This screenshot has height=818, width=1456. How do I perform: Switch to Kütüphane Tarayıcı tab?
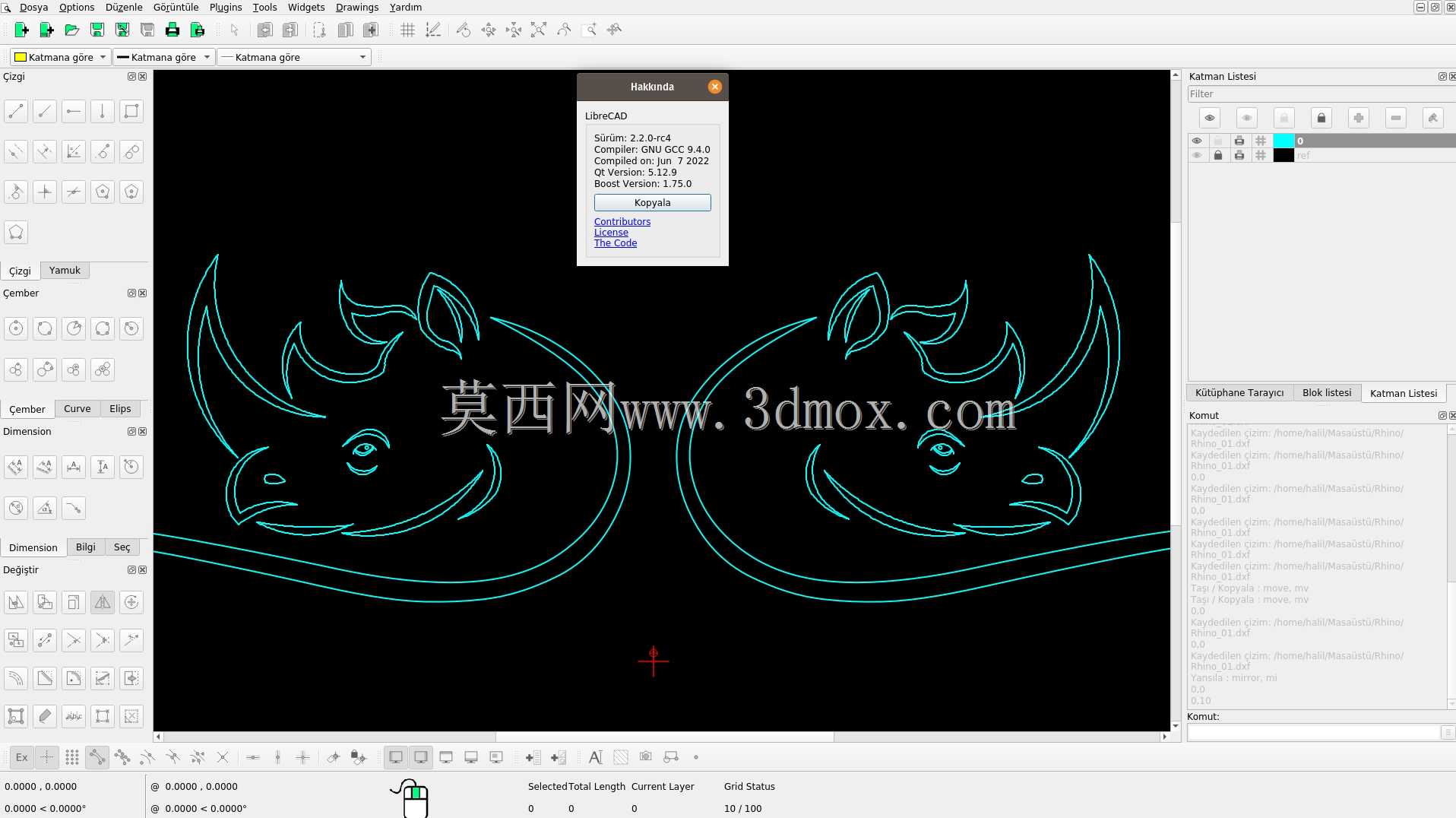tap(1239, 392)
